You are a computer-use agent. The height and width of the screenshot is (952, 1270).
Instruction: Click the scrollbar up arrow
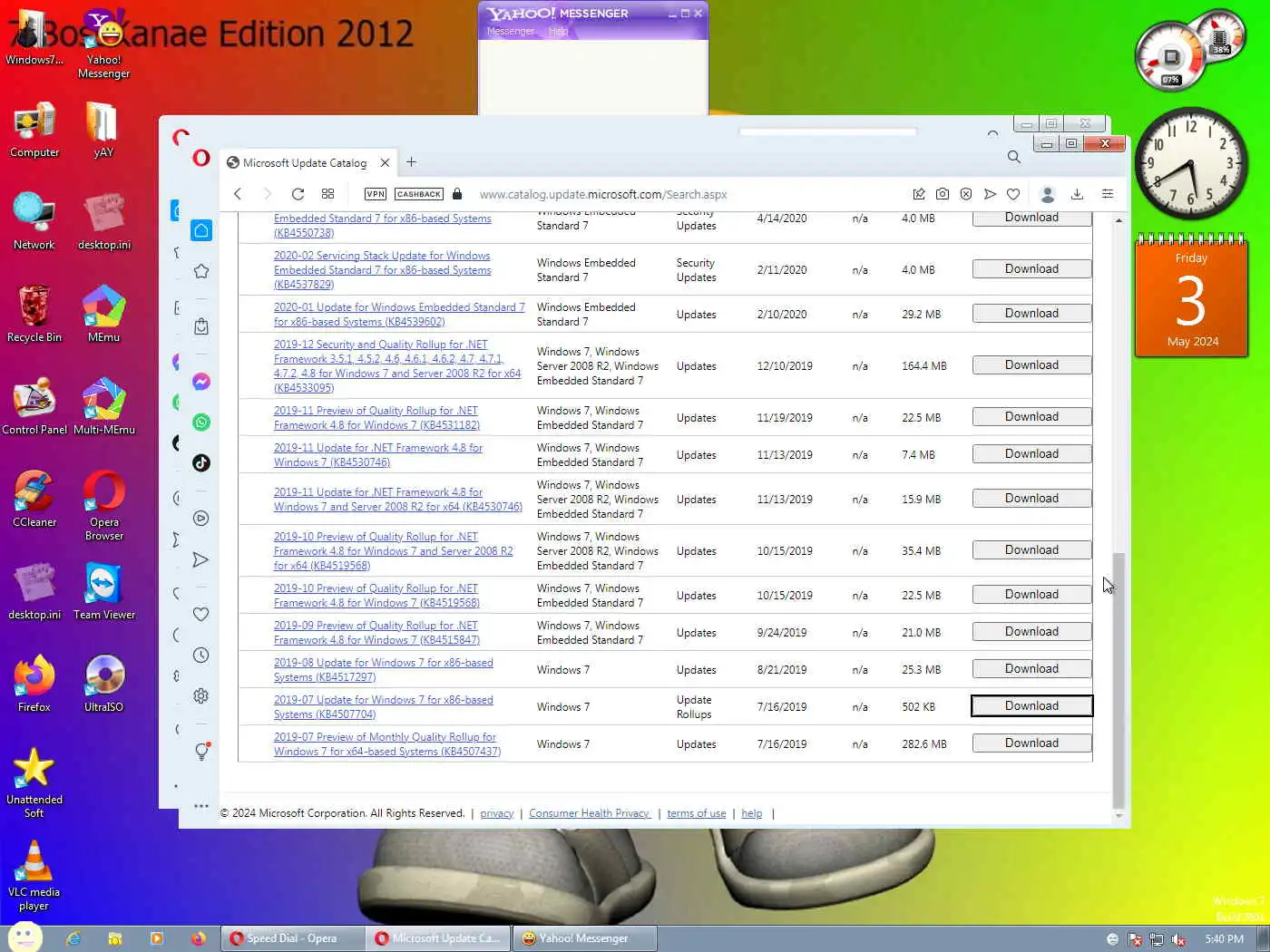tap(1119, 220)
